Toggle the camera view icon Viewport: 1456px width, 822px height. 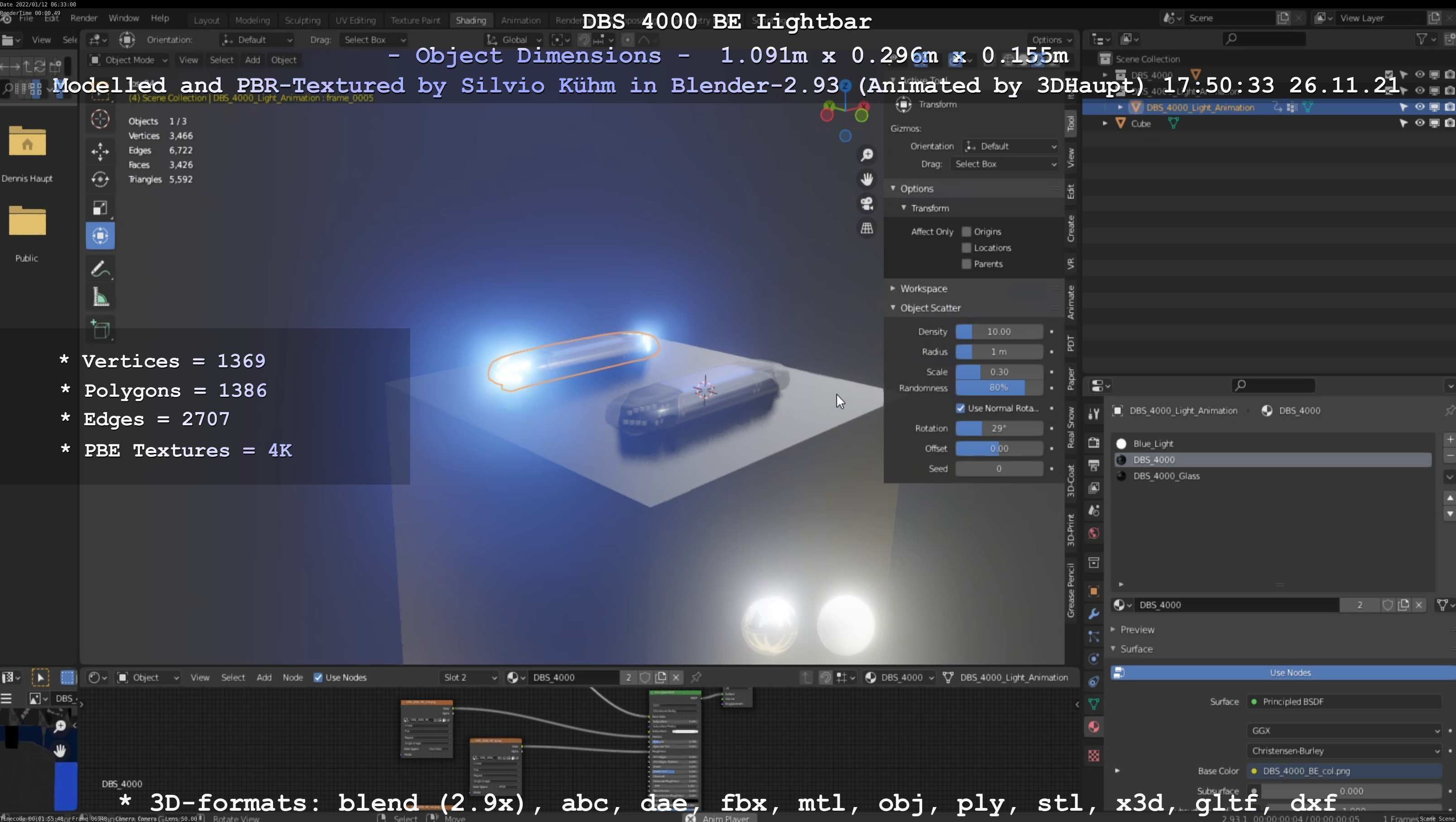pyautogui.click(x=866, y=203)
